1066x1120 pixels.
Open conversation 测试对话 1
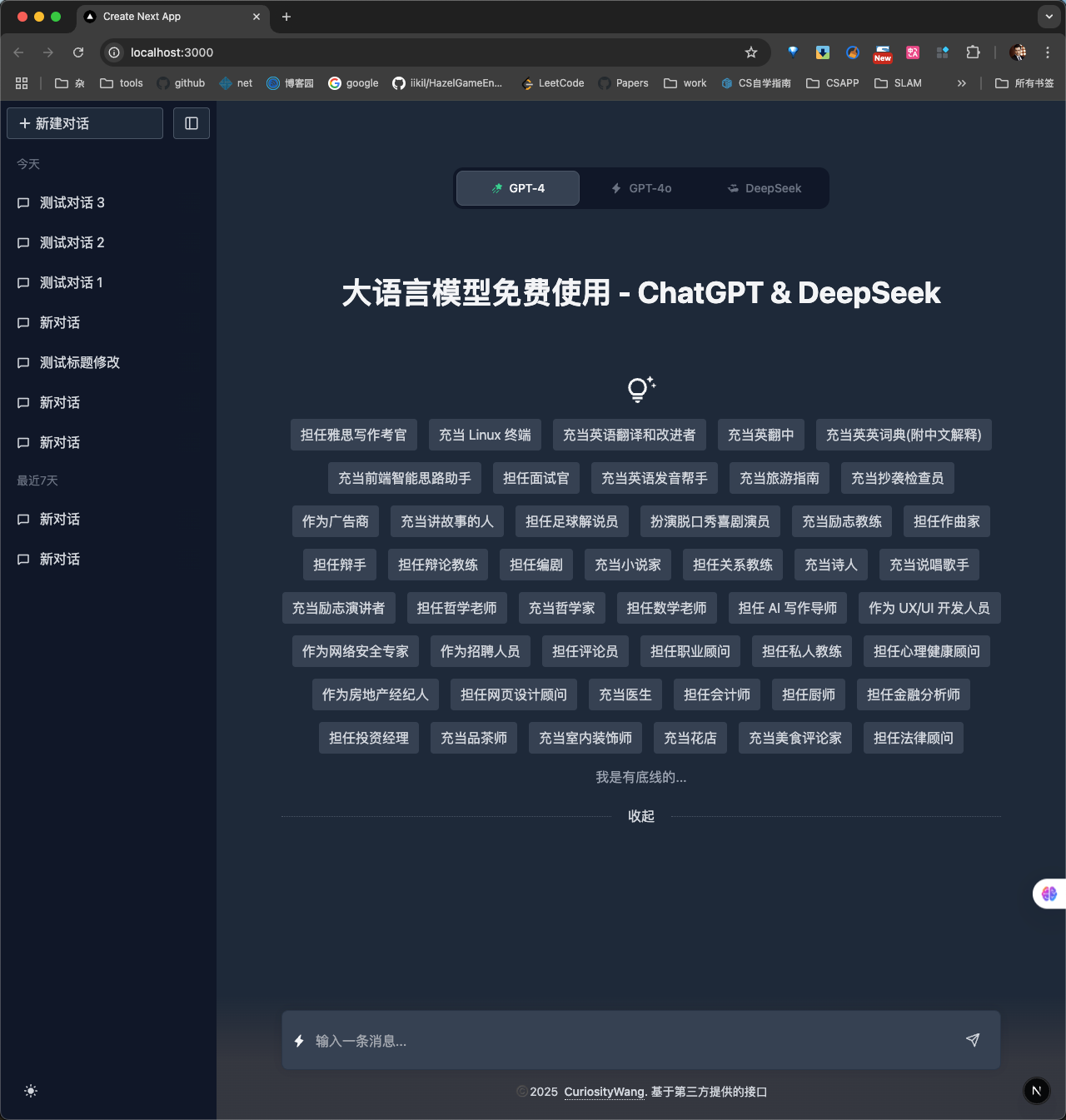[108, 282]
